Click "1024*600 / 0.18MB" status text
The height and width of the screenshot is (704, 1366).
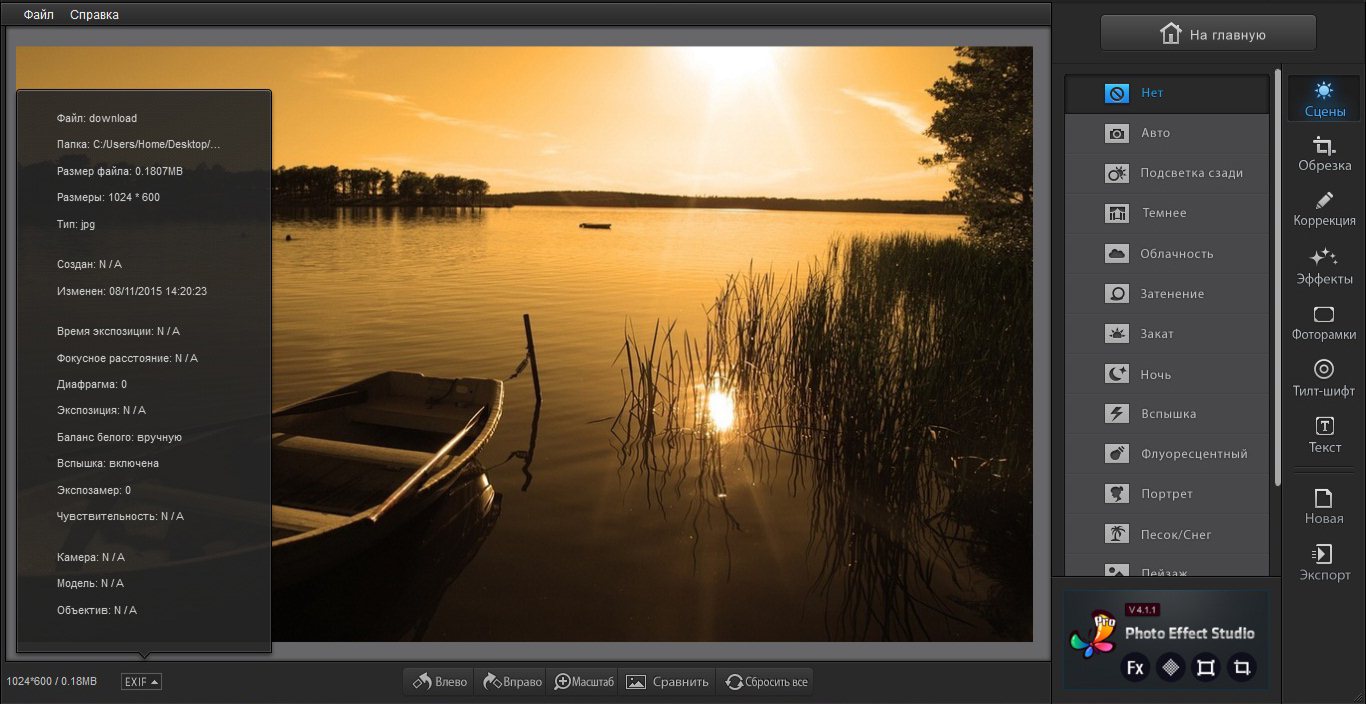[51, 681]
